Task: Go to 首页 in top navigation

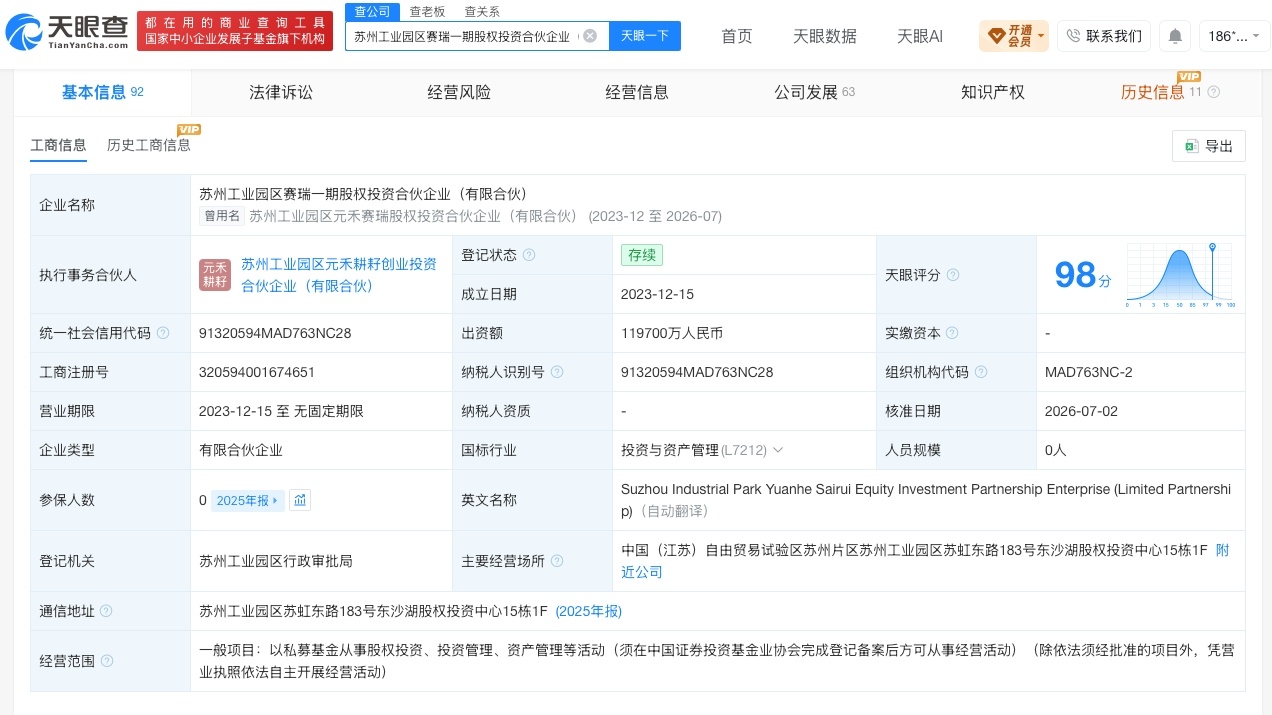Action: (737, 36)
